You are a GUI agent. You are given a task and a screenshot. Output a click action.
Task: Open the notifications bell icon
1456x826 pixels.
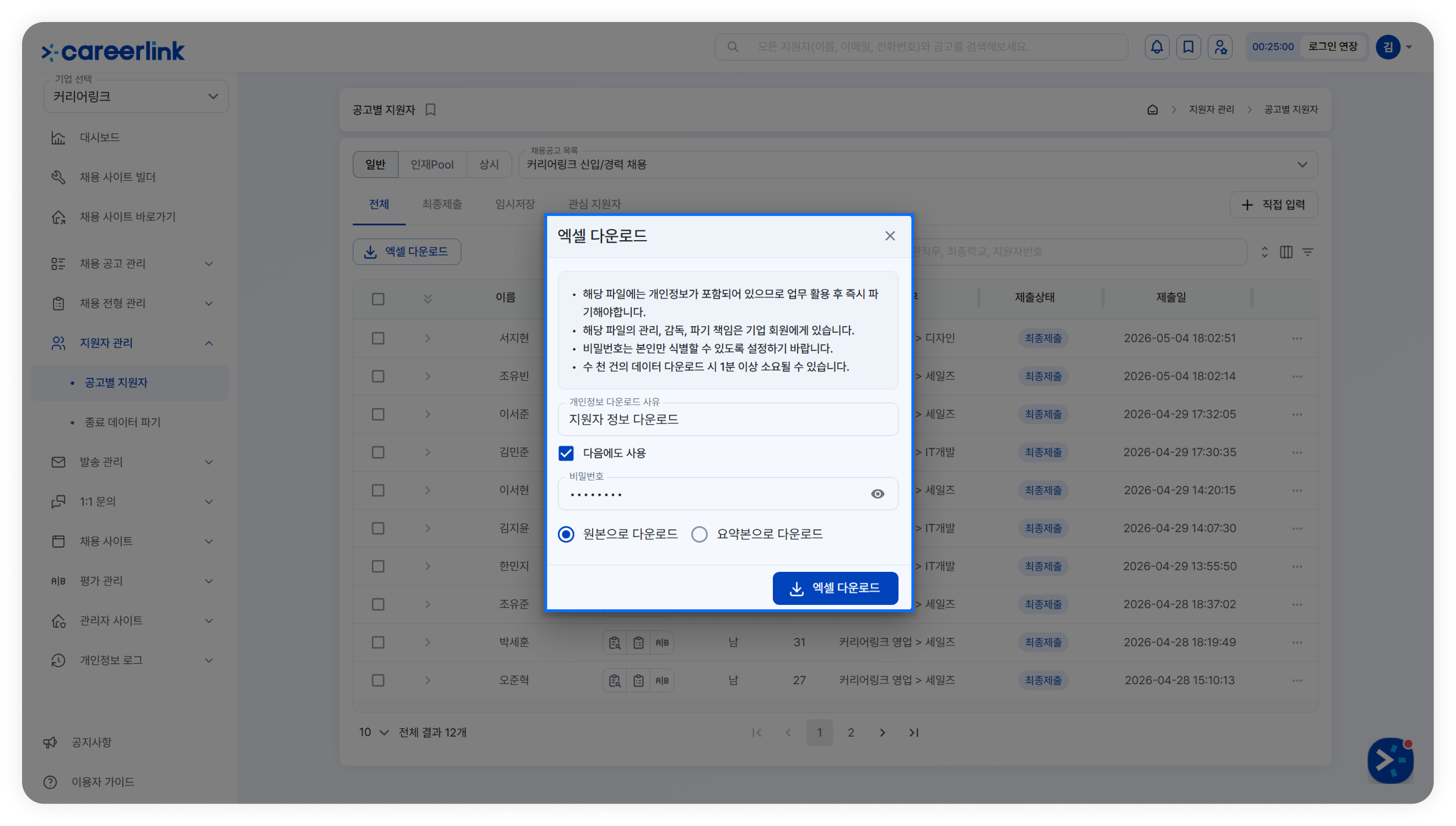(1156, 47)
